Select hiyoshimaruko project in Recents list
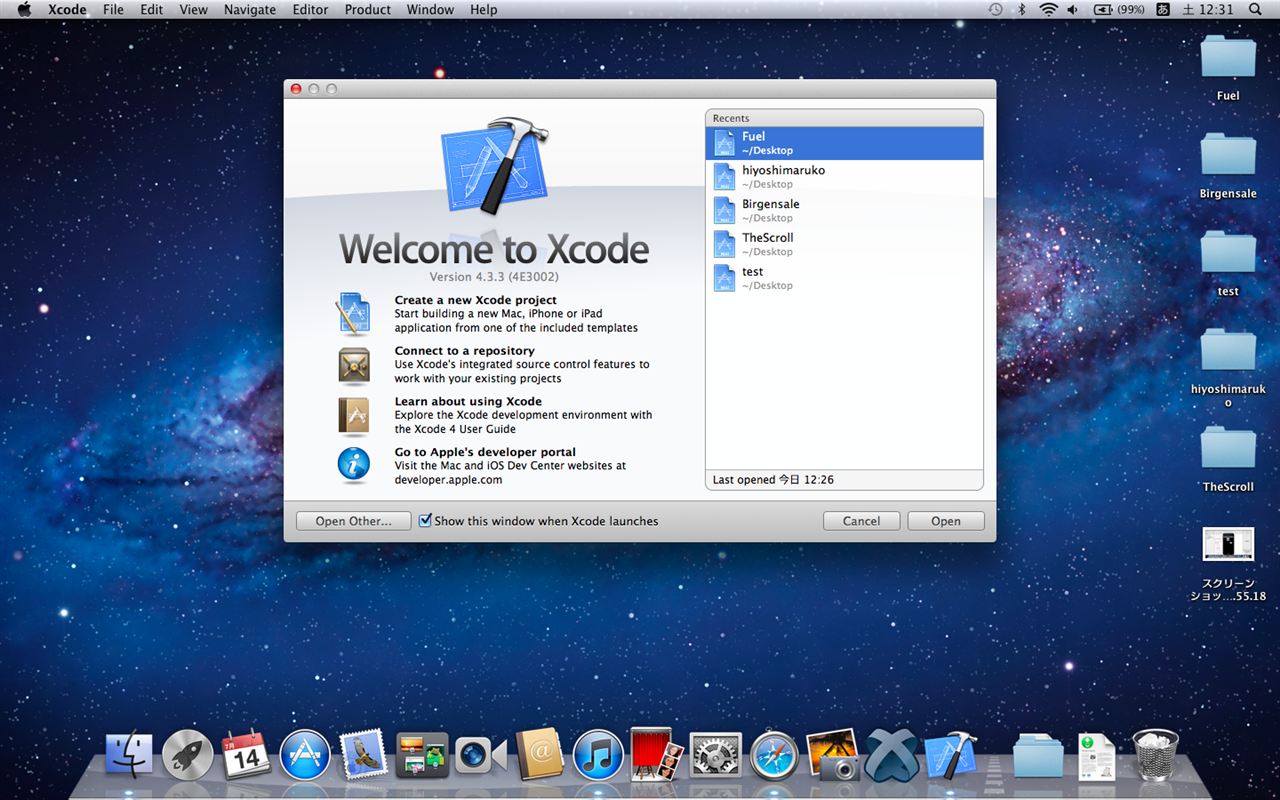The height and width of the screenshot is (800, 1280). [x=844, y=177]
